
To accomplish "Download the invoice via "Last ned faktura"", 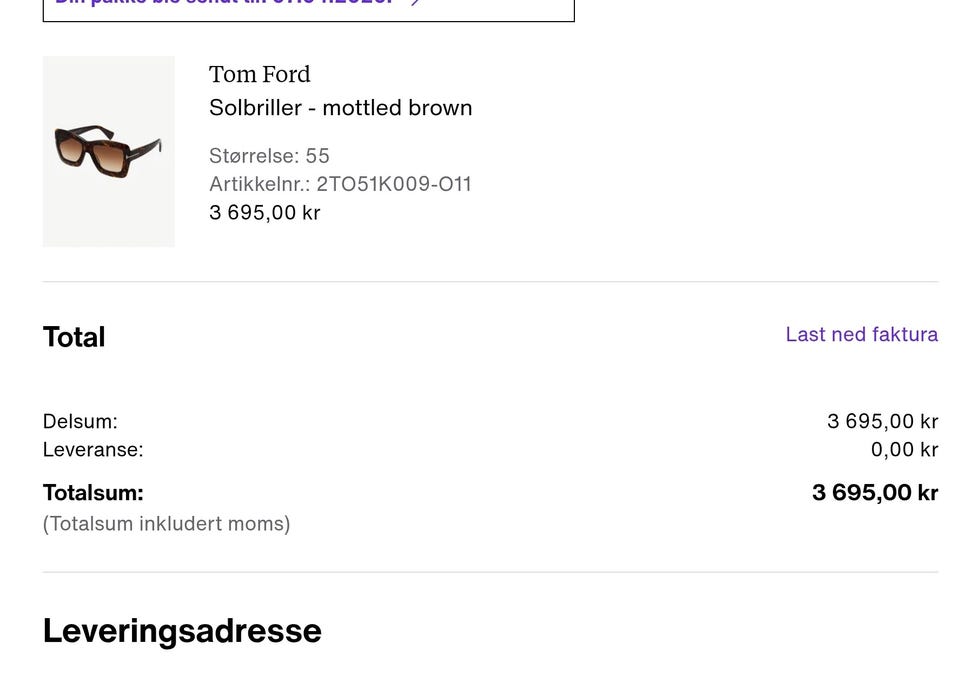I will [861, 334].
